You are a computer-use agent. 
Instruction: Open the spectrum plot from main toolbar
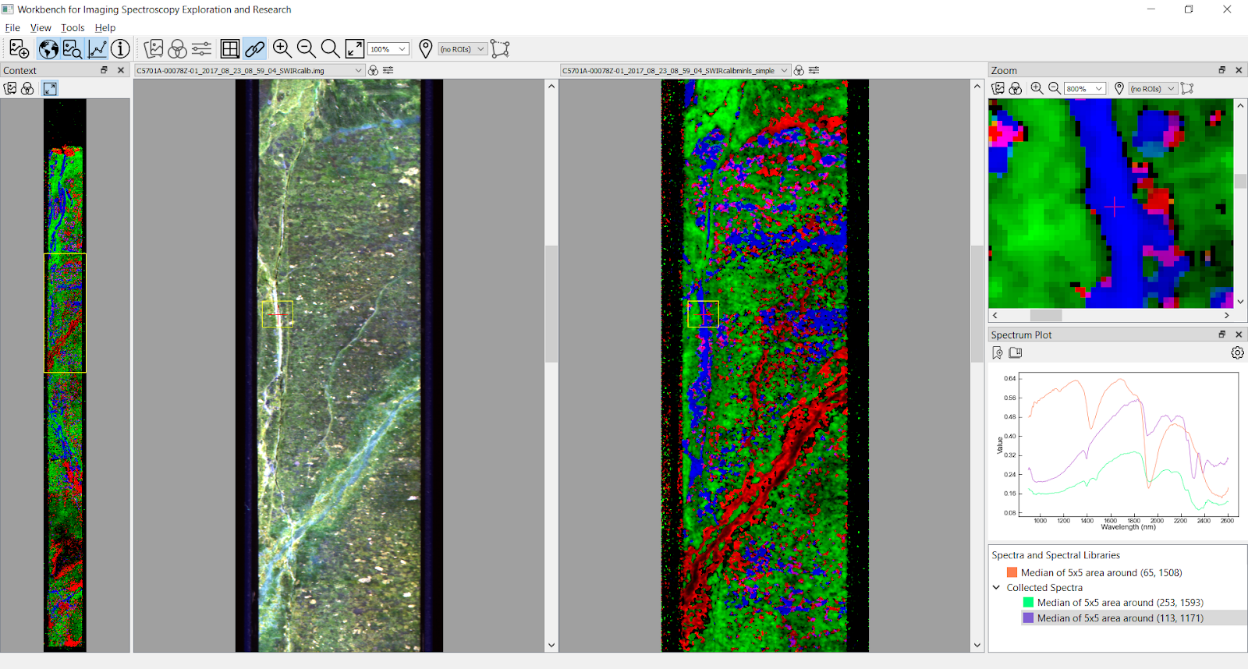[x=97, y=49]
